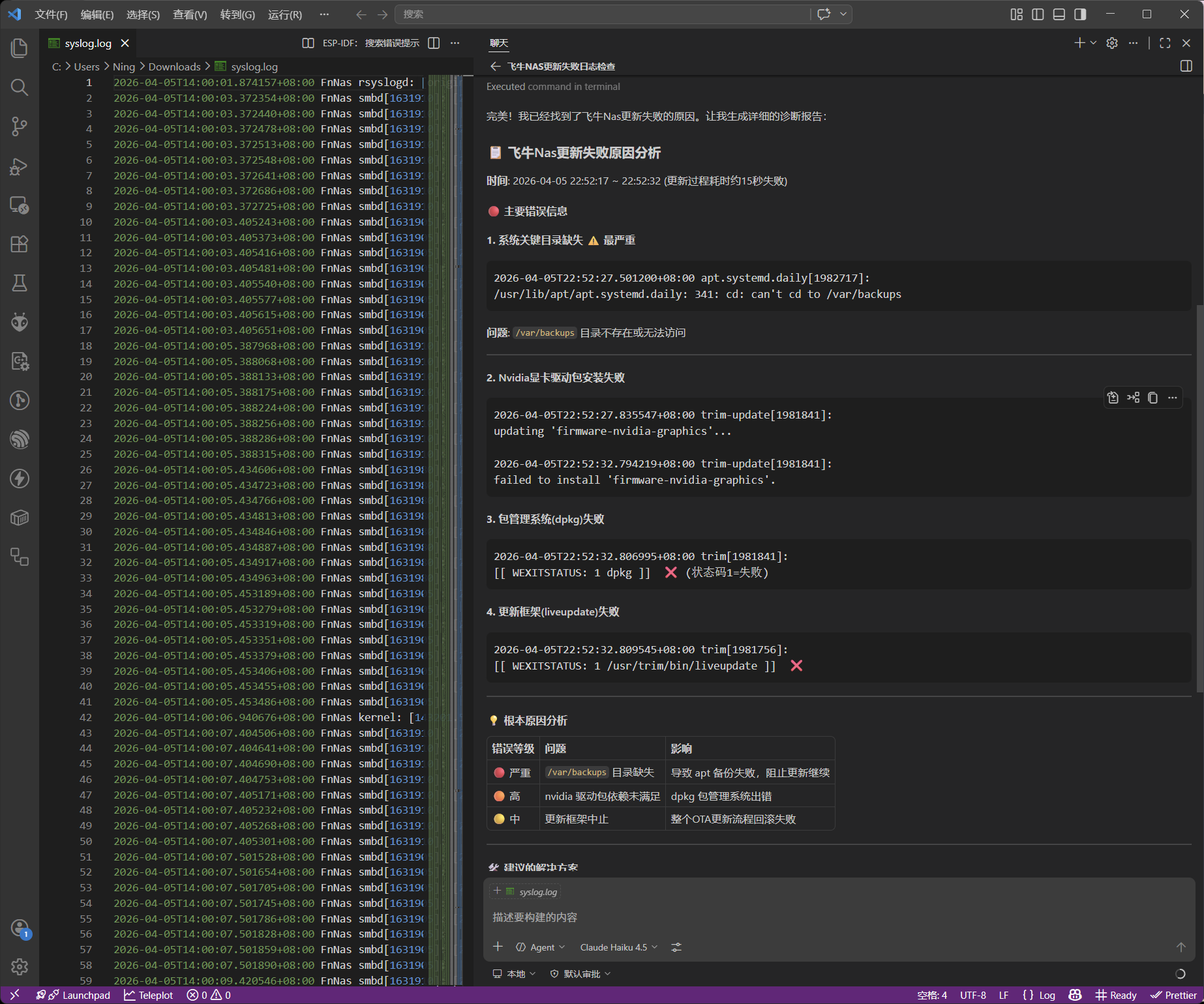Open the Claude Haiku 4.5 model picker

[618, 947]
